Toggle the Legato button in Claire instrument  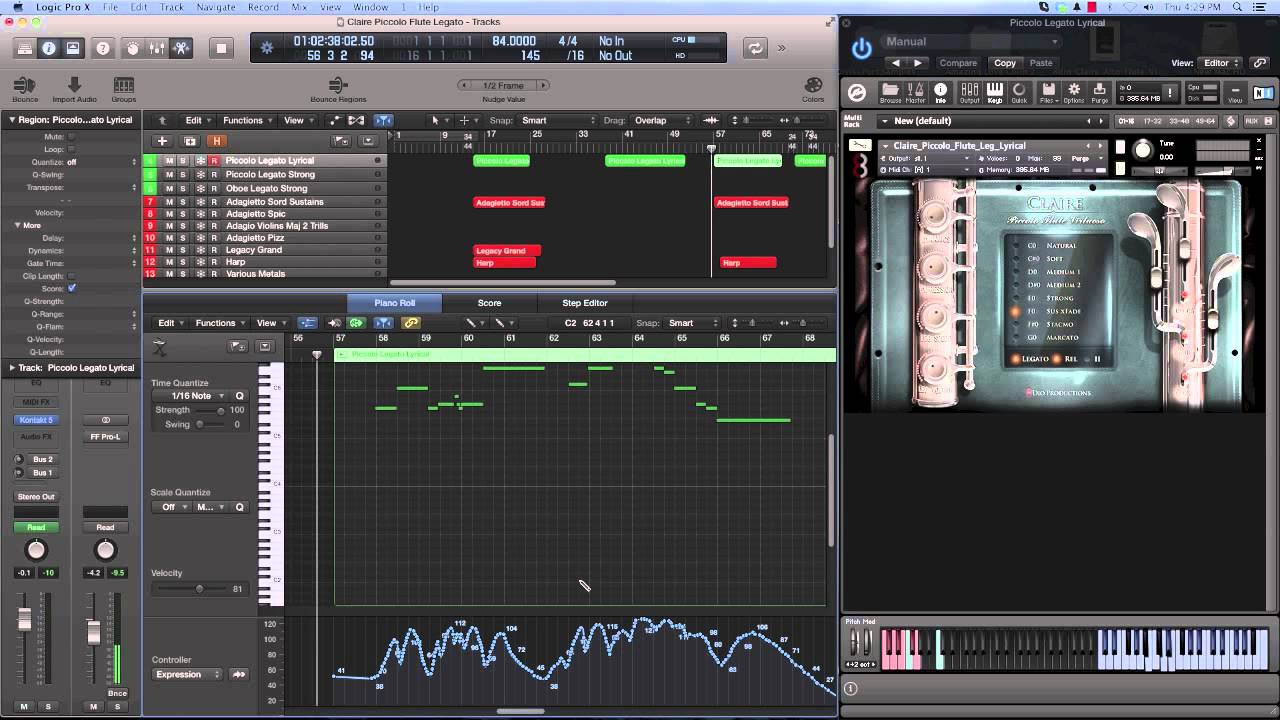1030,359
